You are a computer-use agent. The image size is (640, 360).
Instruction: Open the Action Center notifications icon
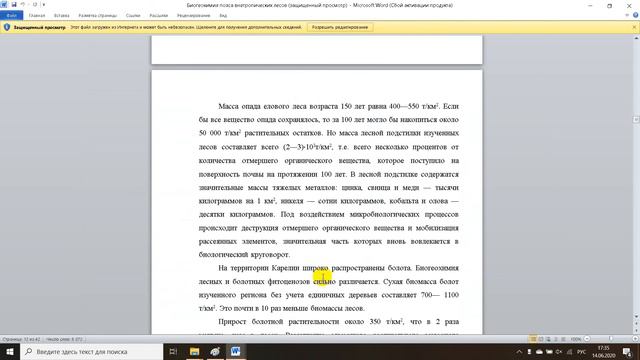(x=627, y=352)
